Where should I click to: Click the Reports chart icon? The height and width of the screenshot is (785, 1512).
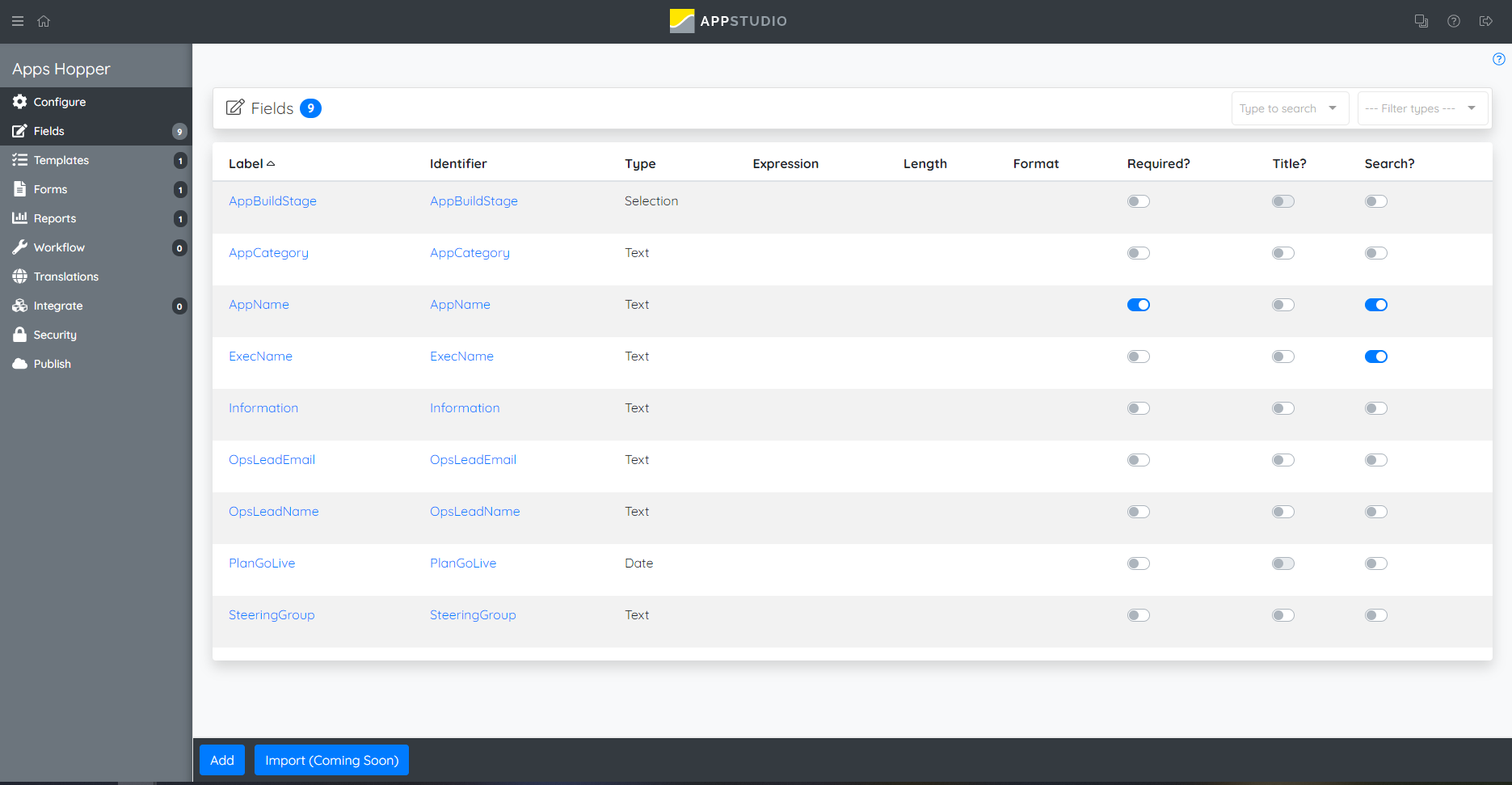click(19, 218)
